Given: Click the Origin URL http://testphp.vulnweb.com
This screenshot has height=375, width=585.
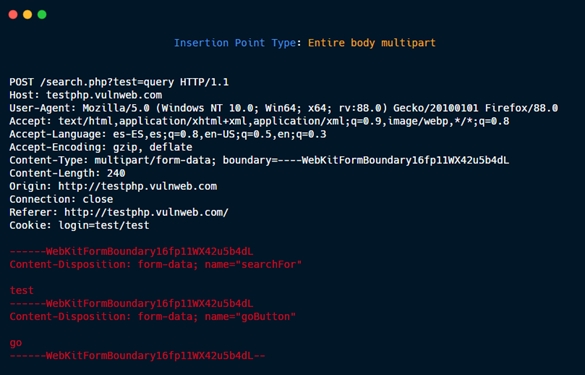Looking at the screenshot, I should coord(138,187).
